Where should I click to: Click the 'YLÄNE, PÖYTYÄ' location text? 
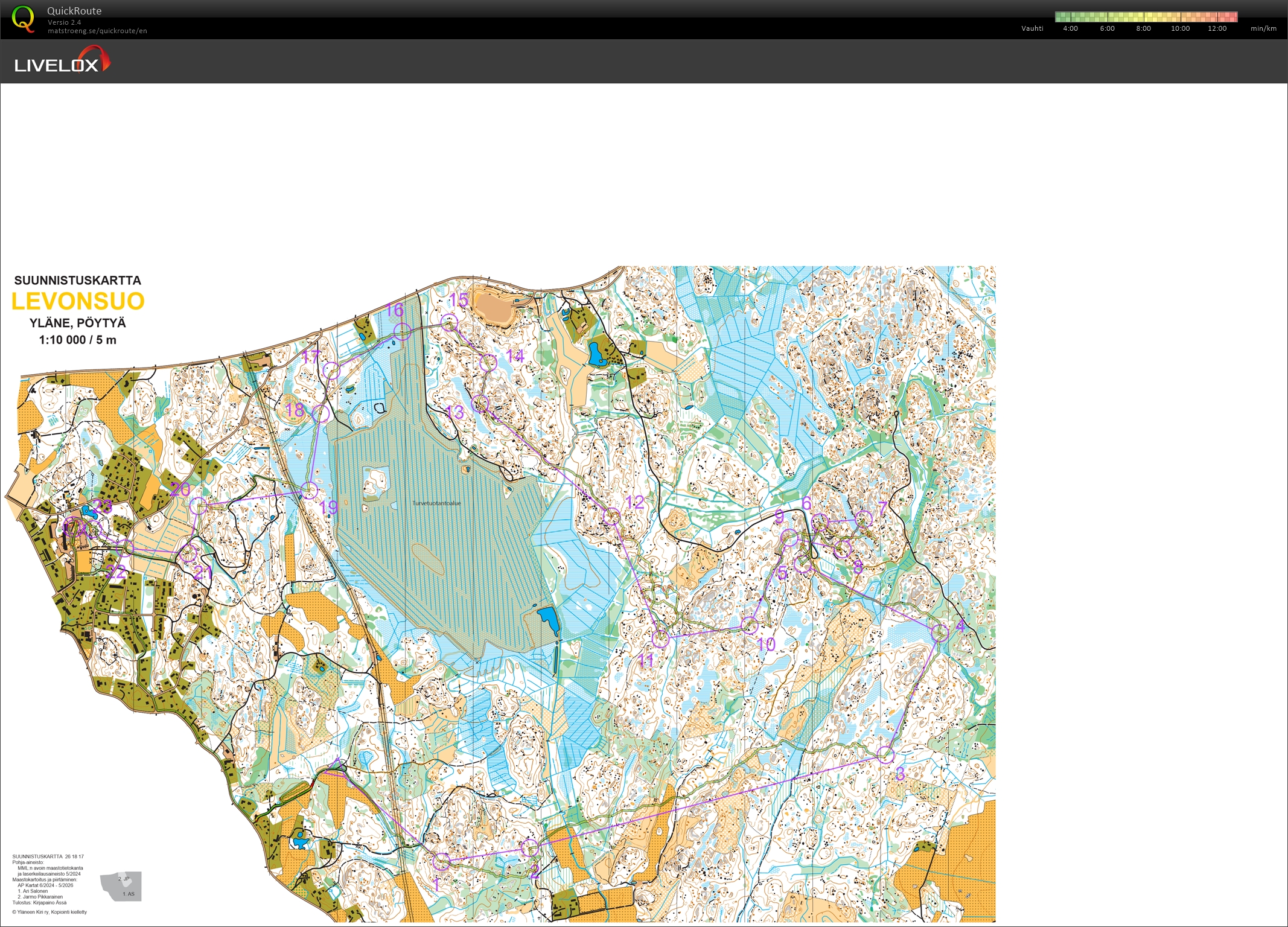[78, 322]
